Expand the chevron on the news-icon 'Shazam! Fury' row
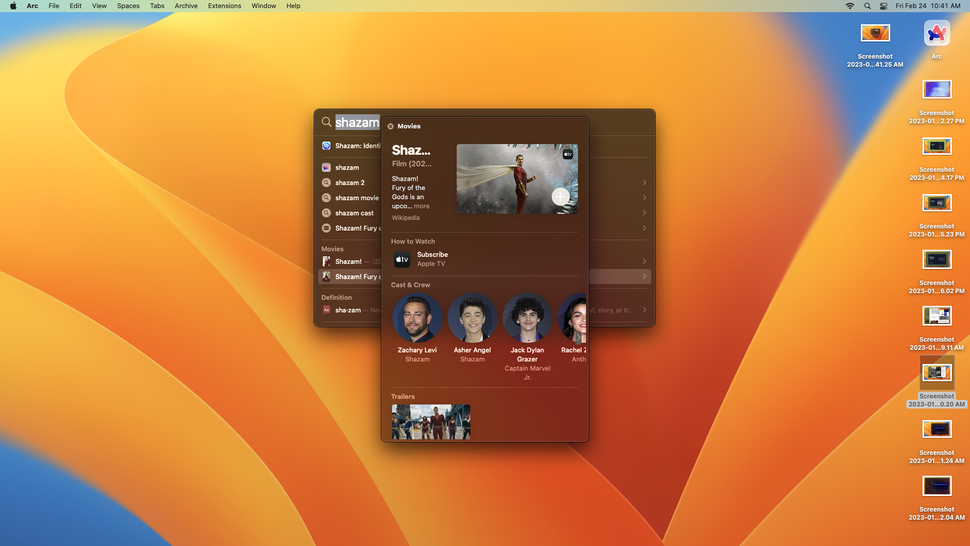This screenshot has width=970, height=546. click(x=644, y=228)
